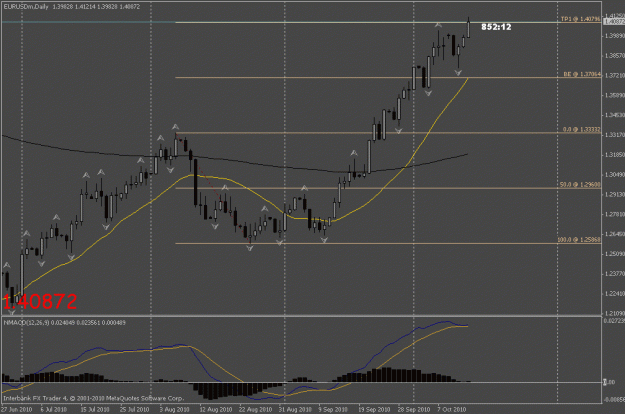Click the 6 Jul 2010 date label
The image size is (625, 414).
(53, 409)
